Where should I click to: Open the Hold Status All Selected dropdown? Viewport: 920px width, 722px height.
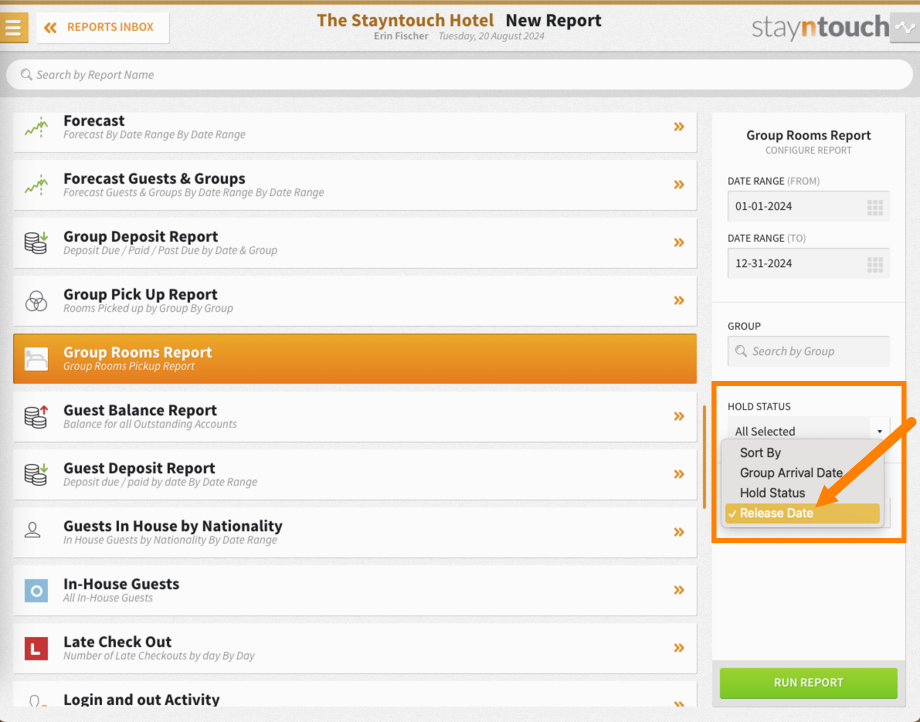808,431
